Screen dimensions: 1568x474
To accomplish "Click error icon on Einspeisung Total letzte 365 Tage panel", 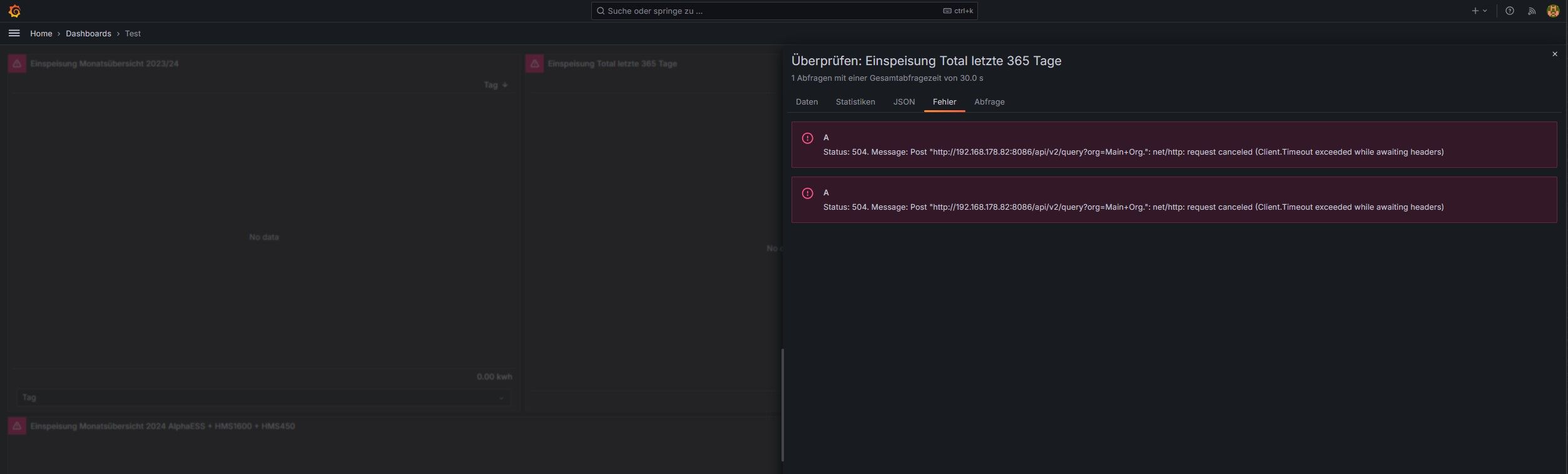I will (x=534, y=64).
